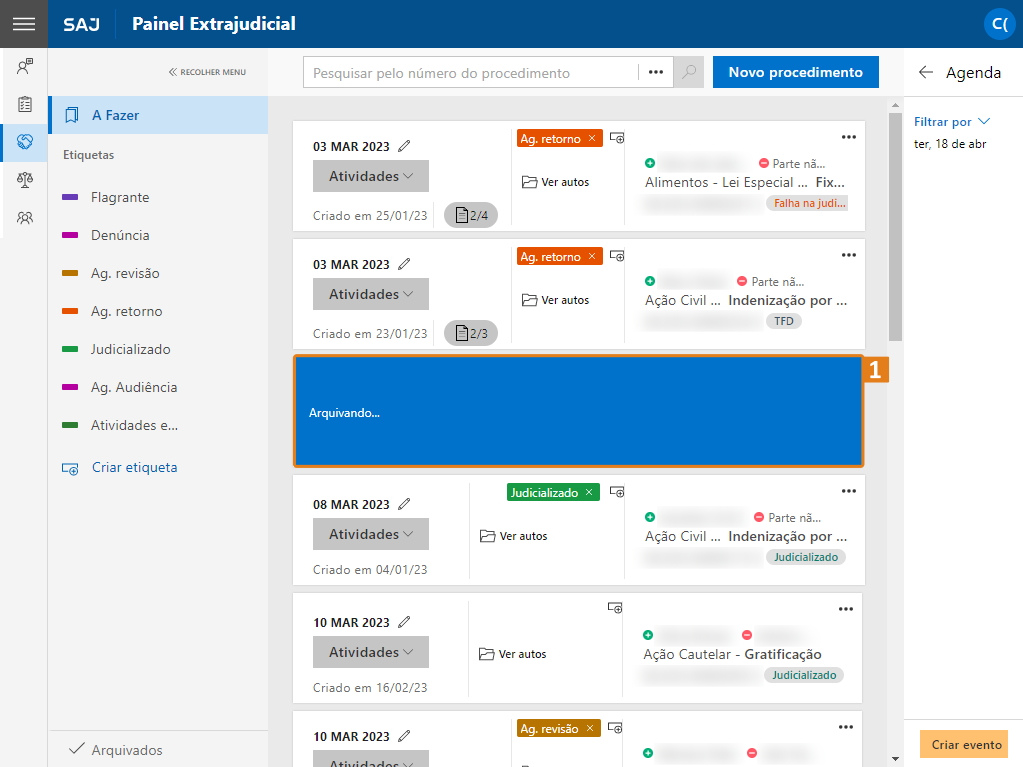The width and height of the screenshot is (1023, 767).
Task: Click the vertical scrollbar thumb
Action: point(895,226)
